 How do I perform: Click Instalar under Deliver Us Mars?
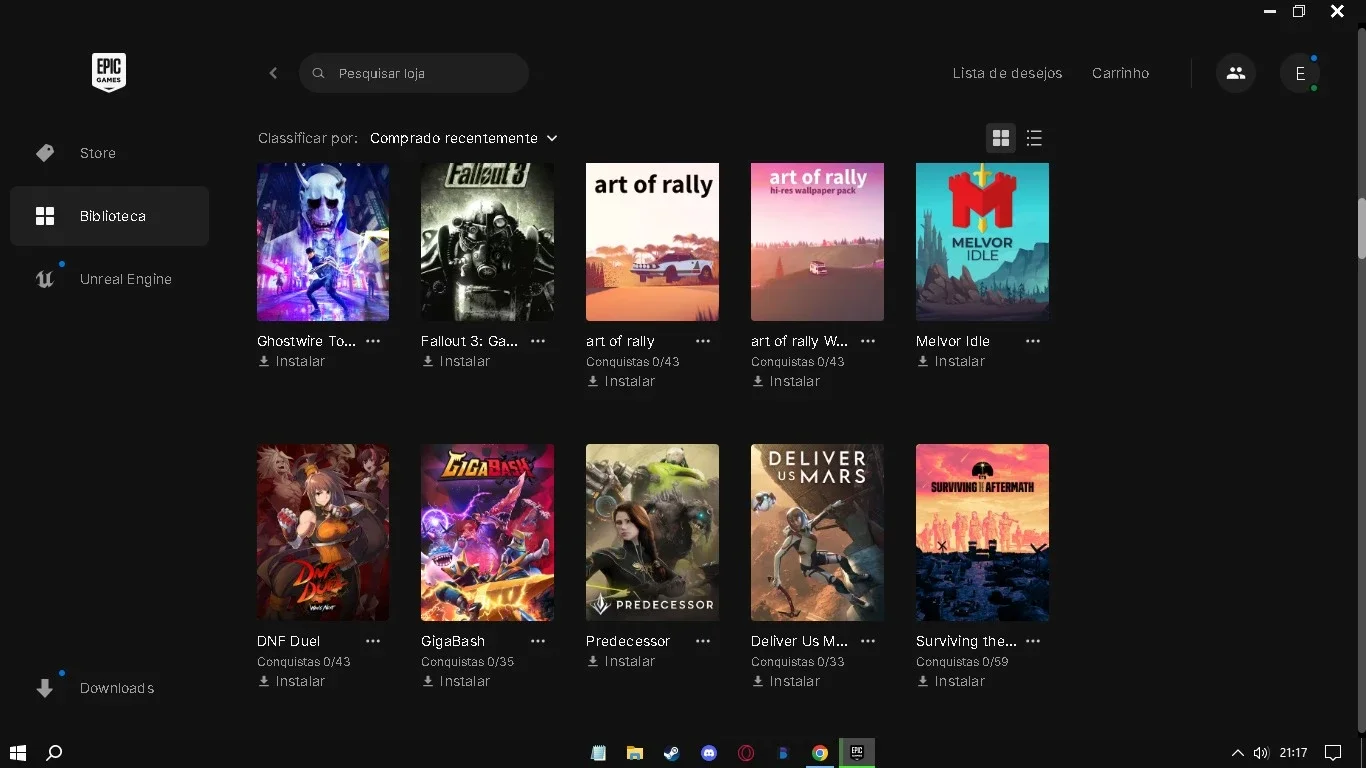786,681
